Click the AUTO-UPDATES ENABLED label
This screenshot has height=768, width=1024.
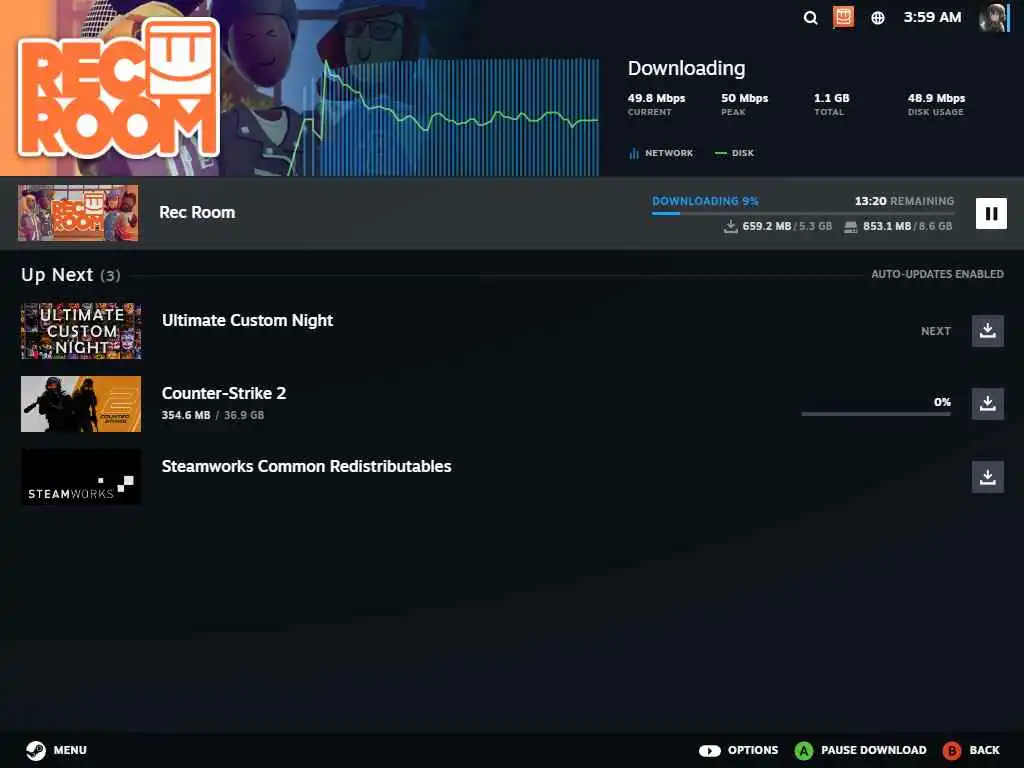point(937,274)
